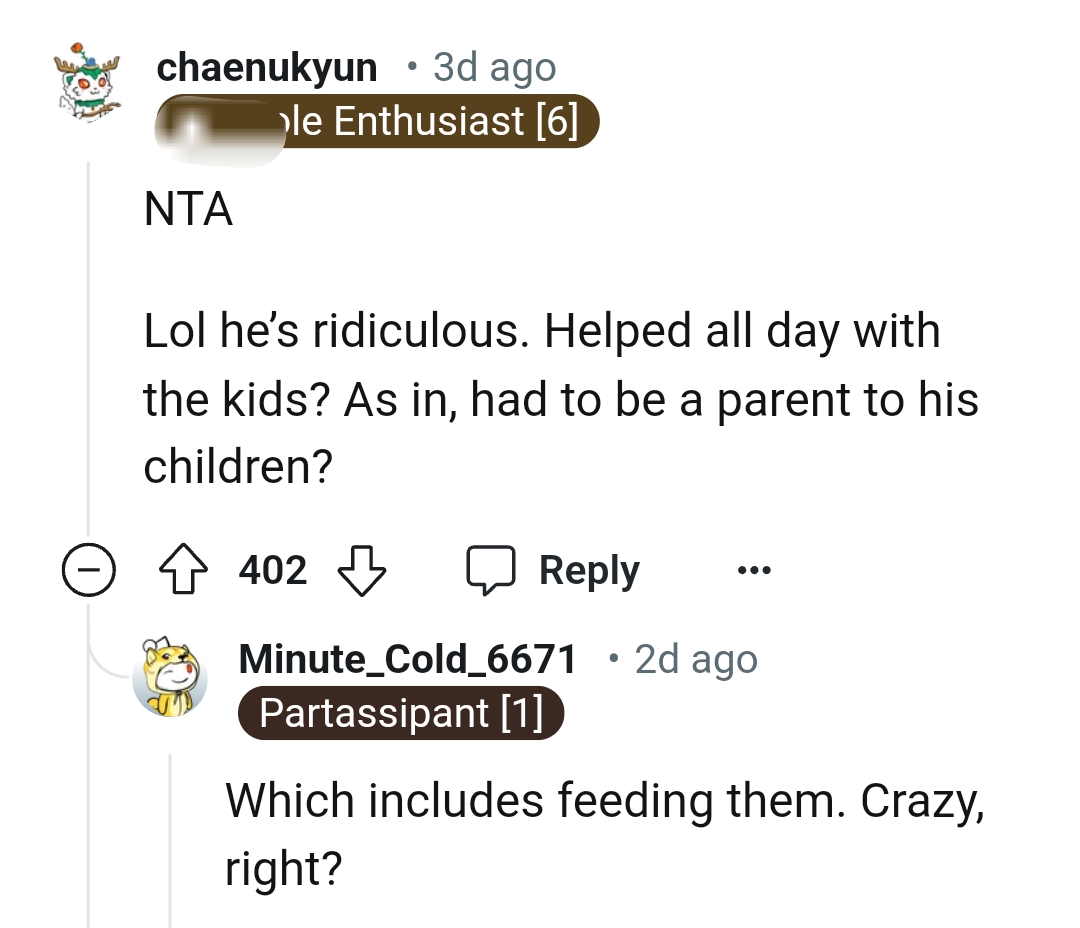This screenshot has height=928, width=1080.
Task: Click chaenukyun's dragon-cat avatar
Action: [x=85, y=85]
